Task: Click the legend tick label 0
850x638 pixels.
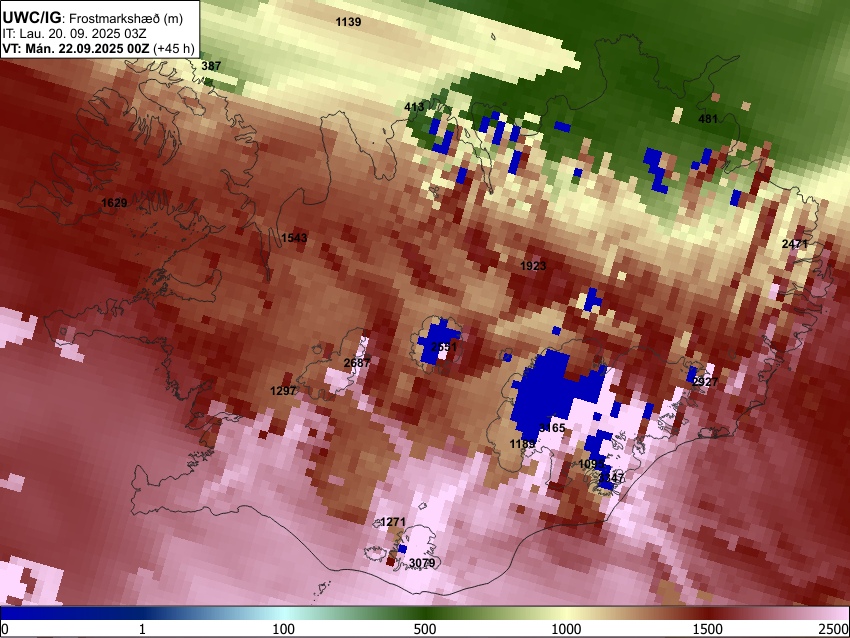Action: tap(5, 629)
